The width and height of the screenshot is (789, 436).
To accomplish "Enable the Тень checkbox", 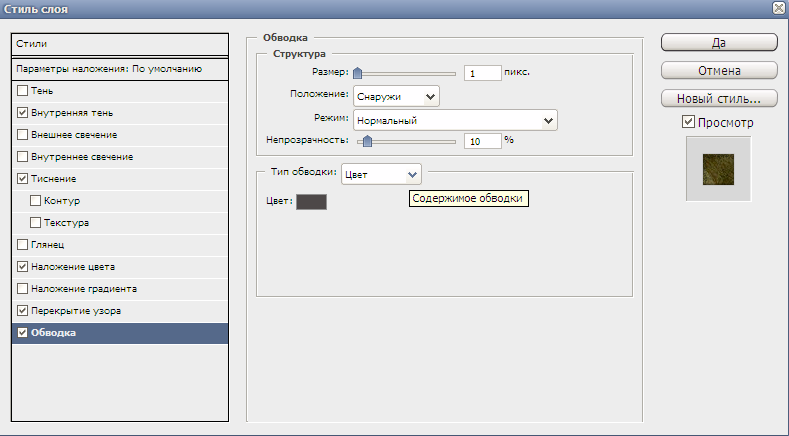I will (22, 91).
